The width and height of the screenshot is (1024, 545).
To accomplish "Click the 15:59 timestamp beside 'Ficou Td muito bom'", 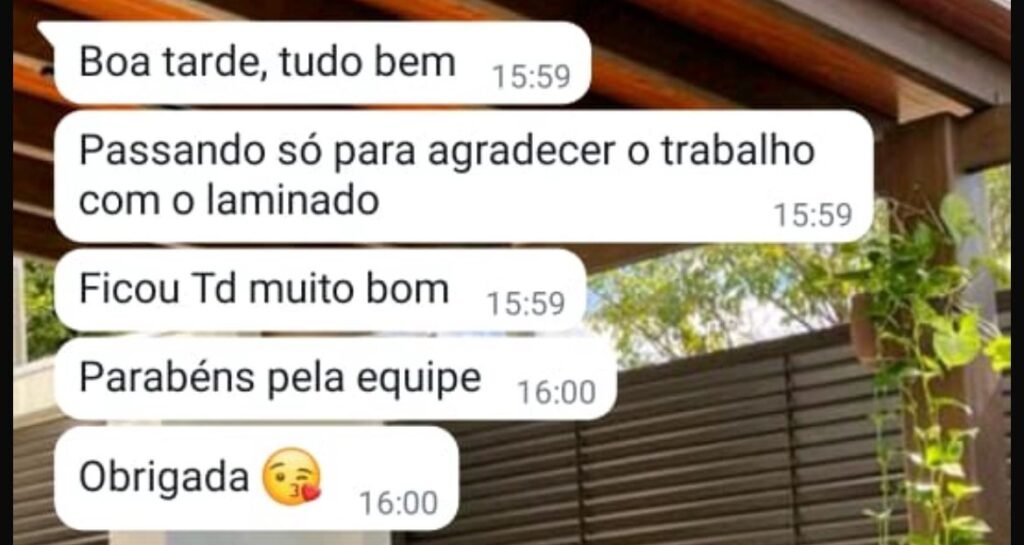I will tap(526, 304).
